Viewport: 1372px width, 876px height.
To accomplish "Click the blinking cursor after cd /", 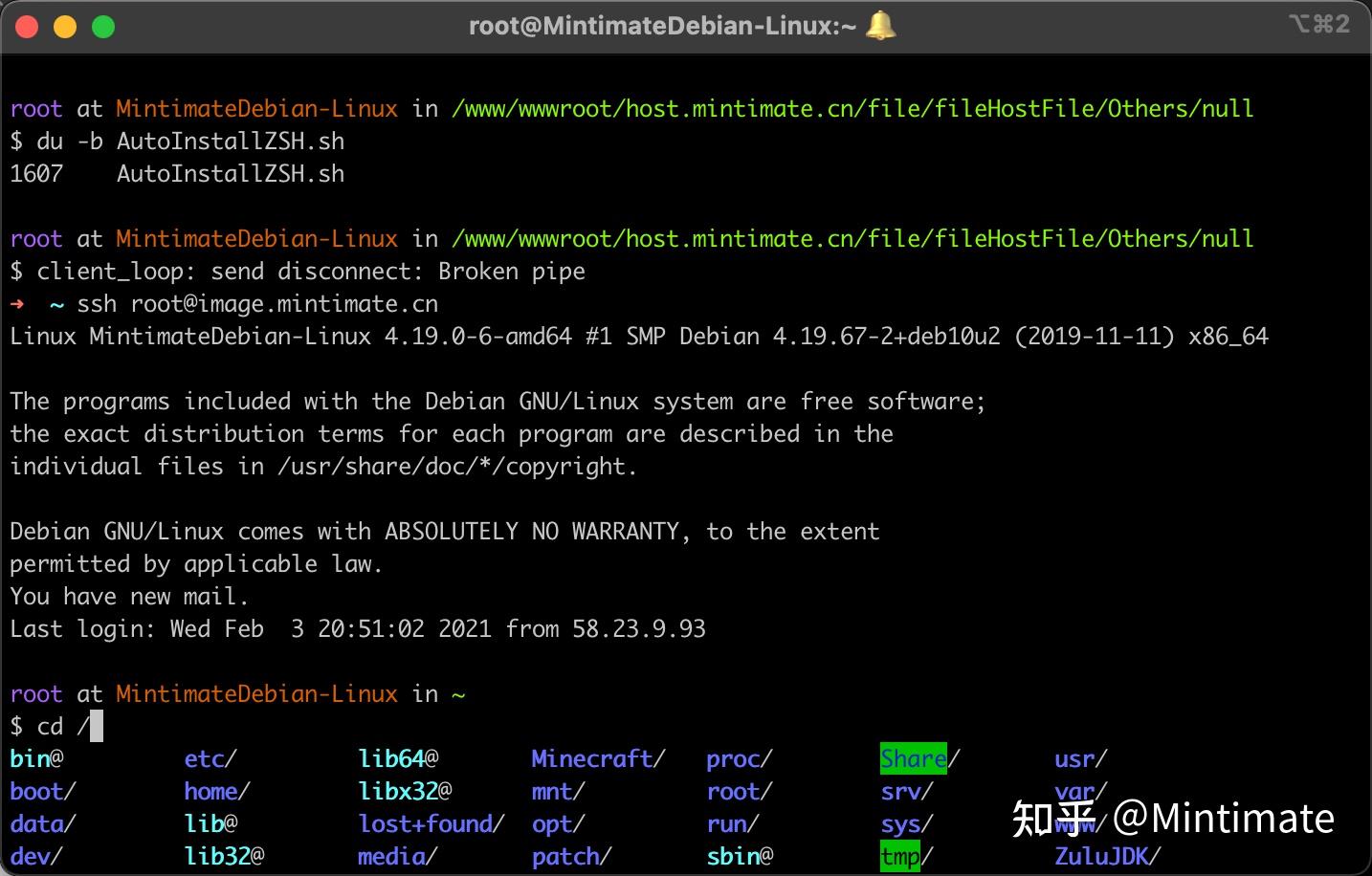I will pos(95,727).
